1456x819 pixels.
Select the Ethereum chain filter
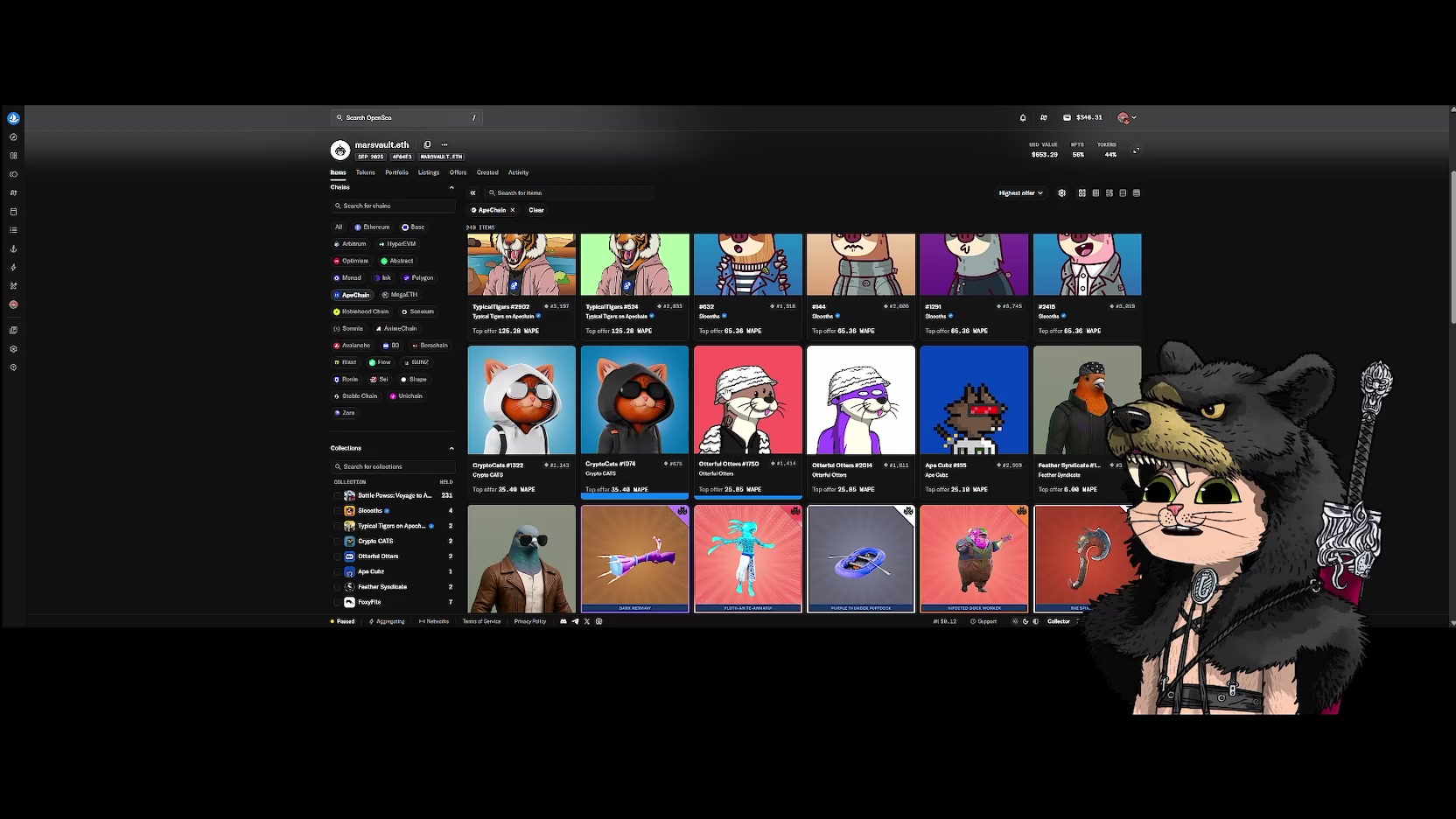pos(372,227)
